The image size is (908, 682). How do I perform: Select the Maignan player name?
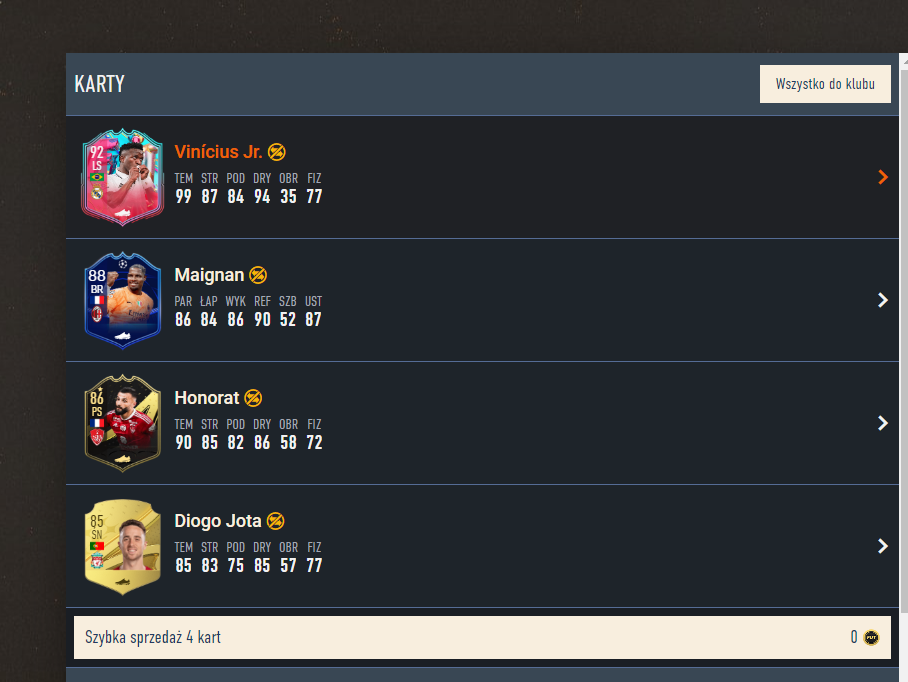pos(209,275)
